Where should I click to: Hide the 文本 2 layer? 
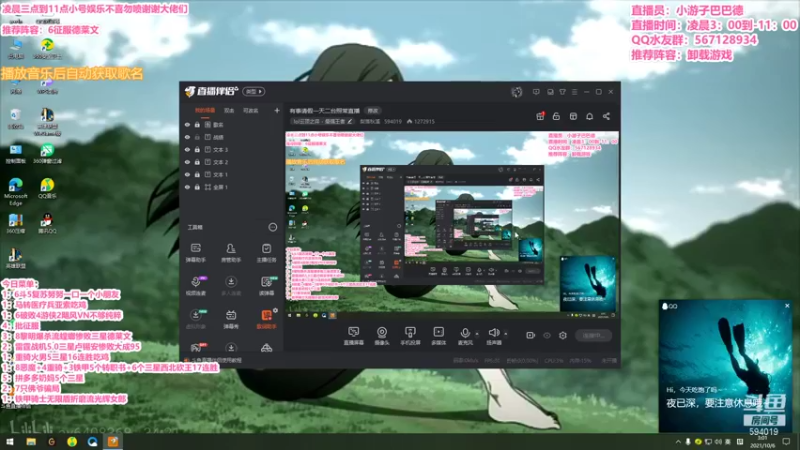tap(187, 162)
